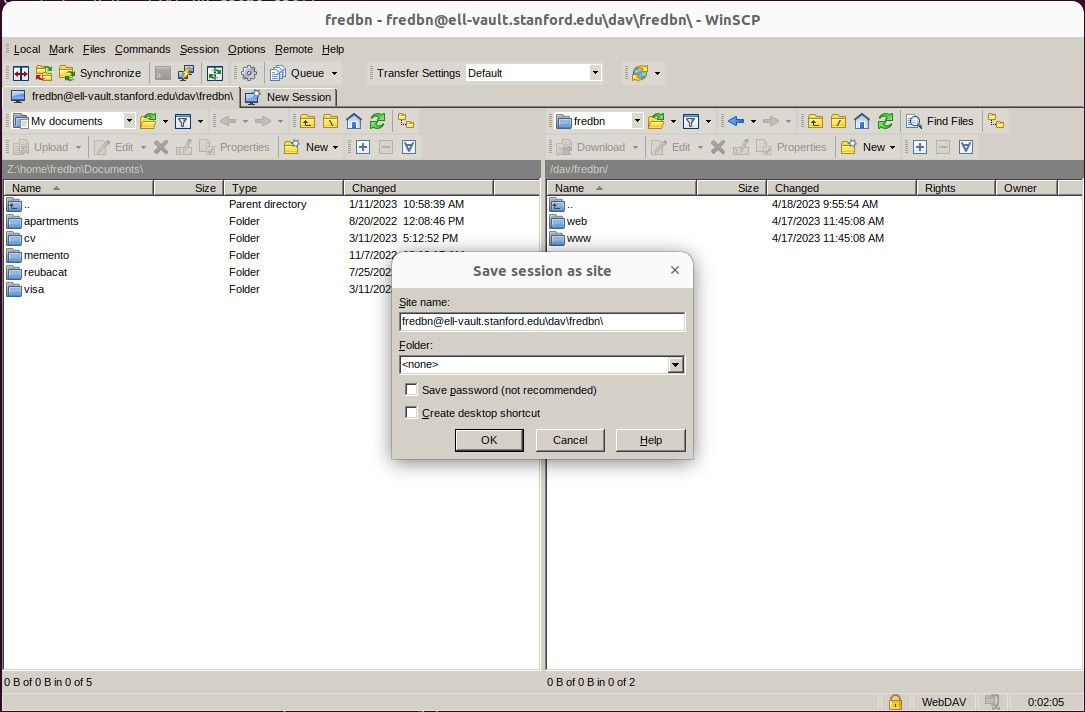Click OK to save the site
Viewport: 1085px width, 712px height.
pos(489,440)
